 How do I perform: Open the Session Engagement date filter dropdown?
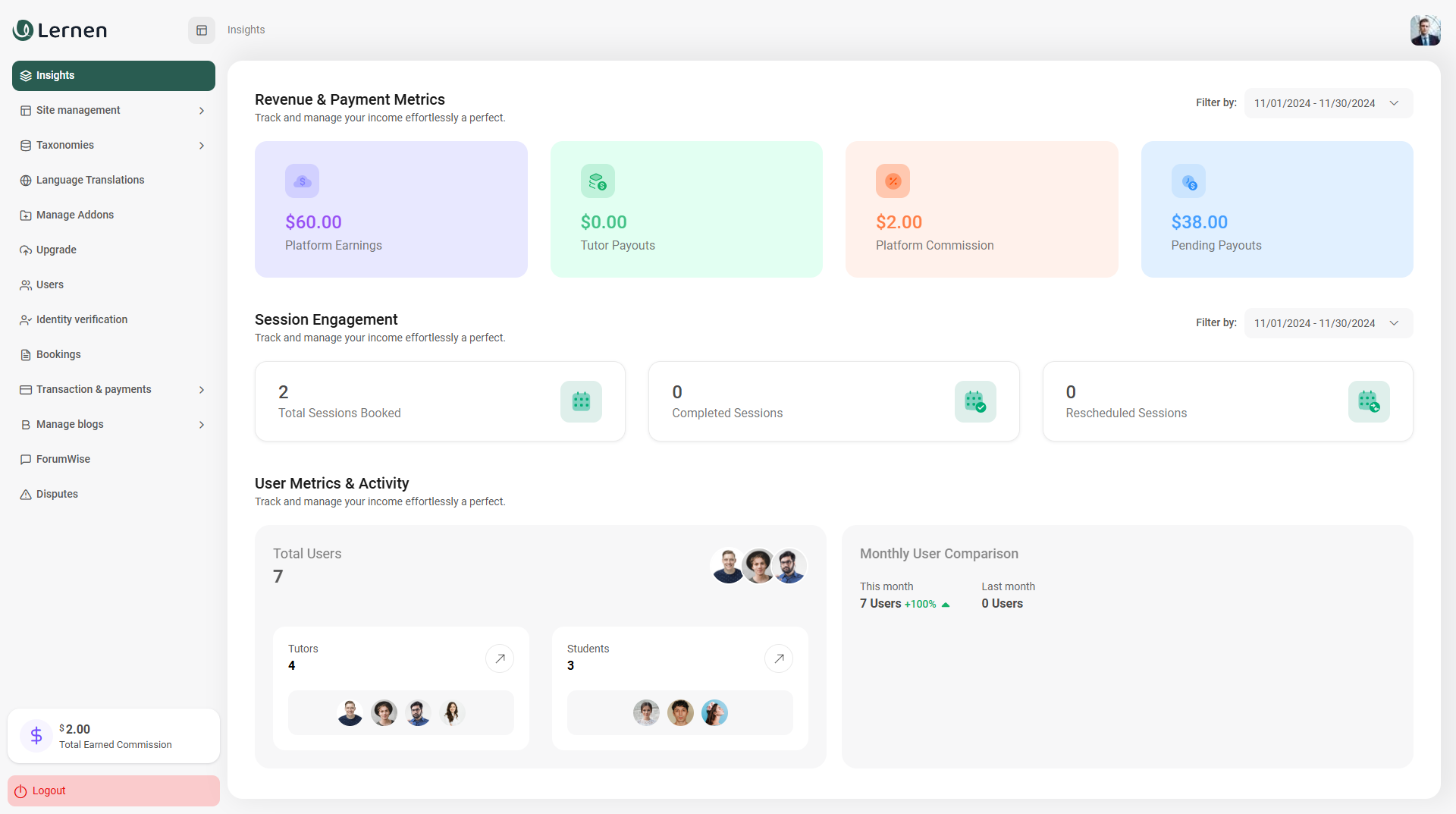tap(1329, 323)
